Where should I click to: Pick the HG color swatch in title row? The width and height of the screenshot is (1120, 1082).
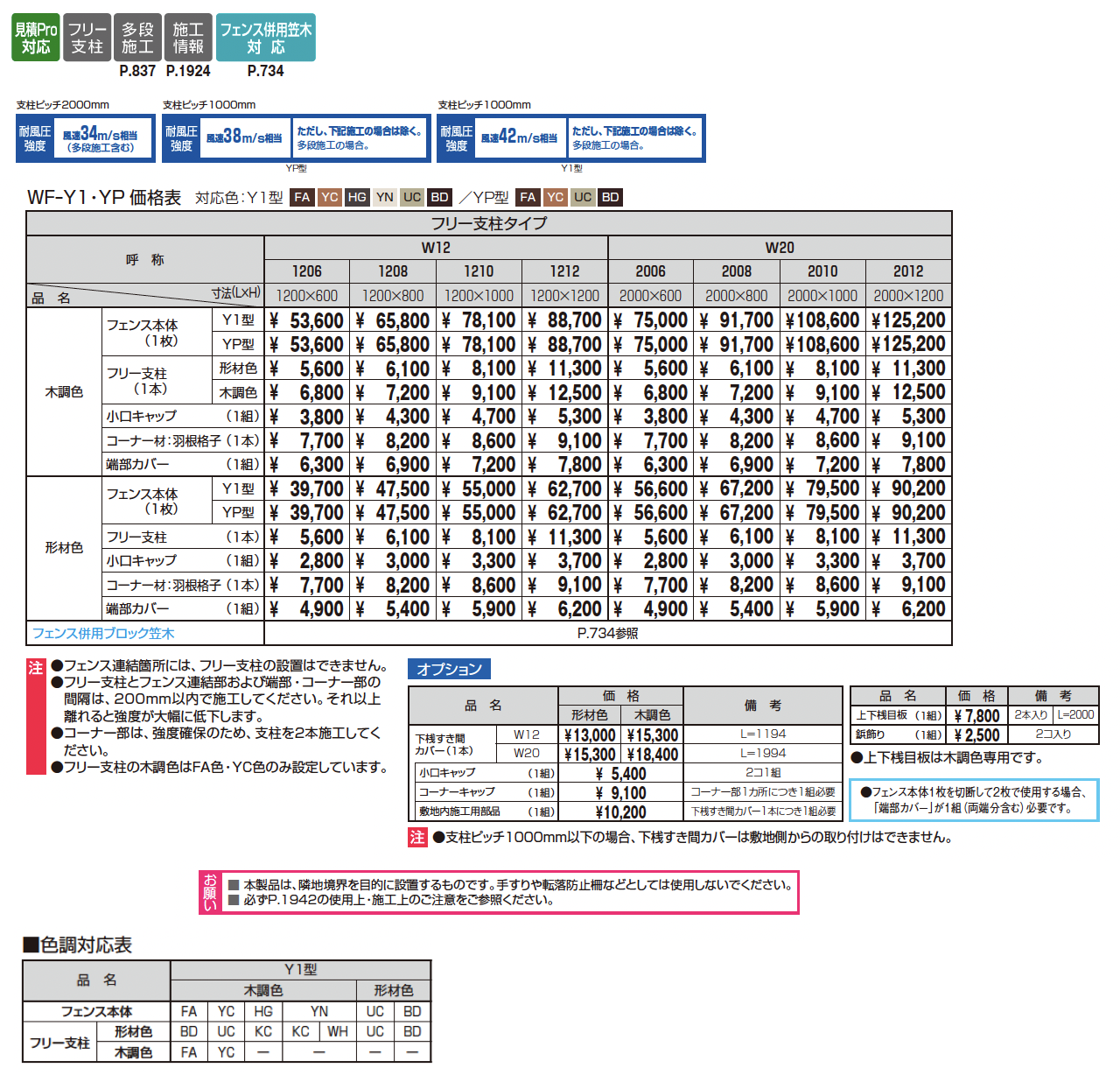[357, 197]
